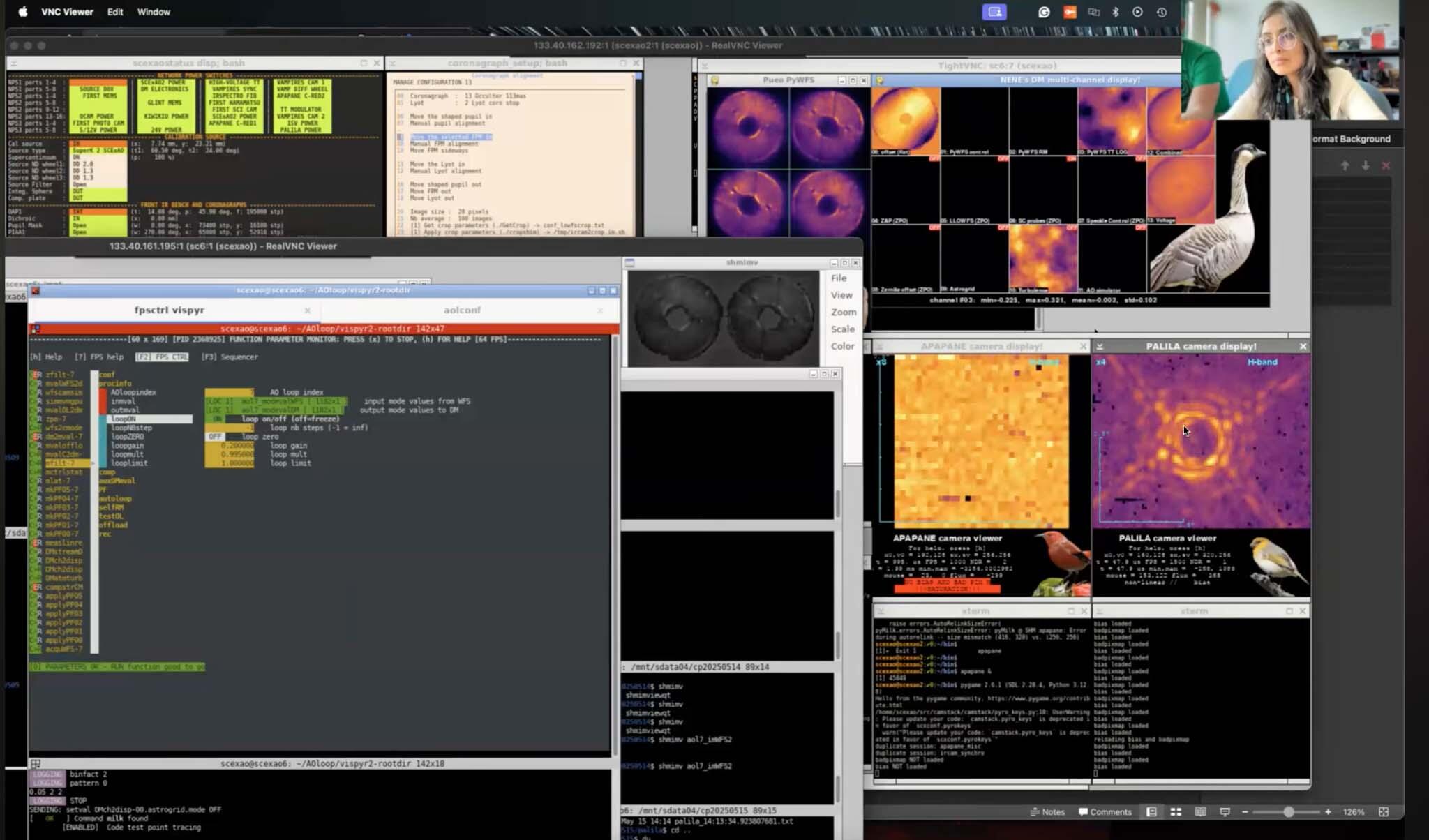Select the F3 Sequencer screen
This screenshot has width=1429, height=840.
pos(230,357)
